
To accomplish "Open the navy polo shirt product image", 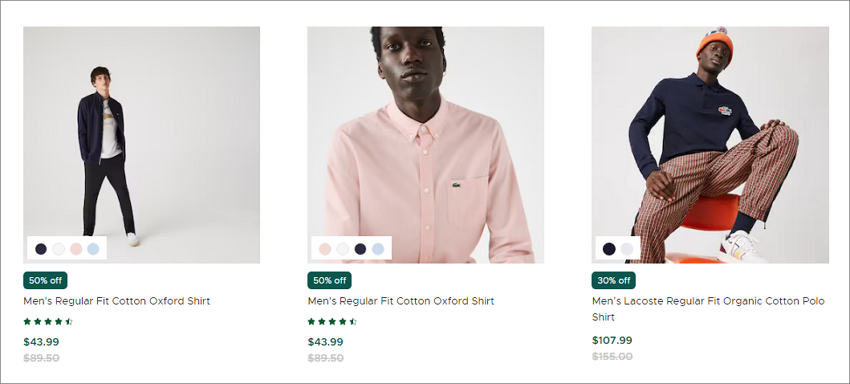I will pyautogui.click(x=710, y=145).
